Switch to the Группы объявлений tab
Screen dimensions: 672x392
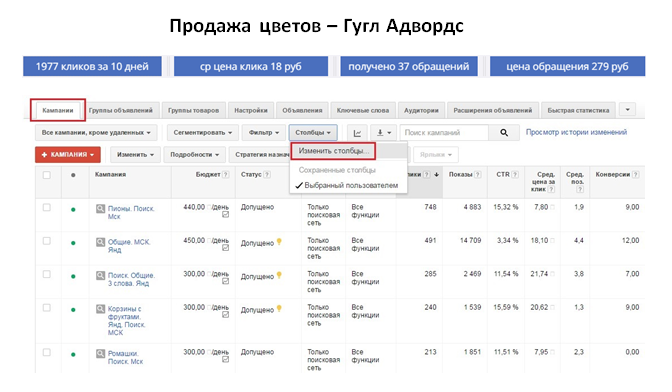pos(120,111)
